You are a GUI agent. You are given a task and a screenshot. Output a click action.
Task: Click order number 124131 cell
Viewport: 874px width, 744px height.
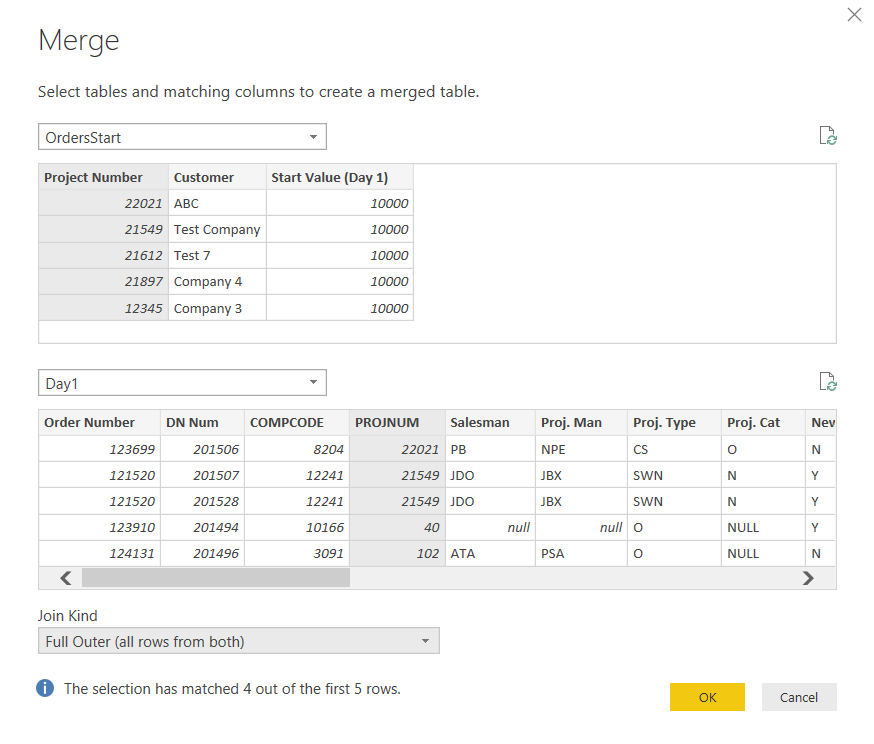click(100, 553)
